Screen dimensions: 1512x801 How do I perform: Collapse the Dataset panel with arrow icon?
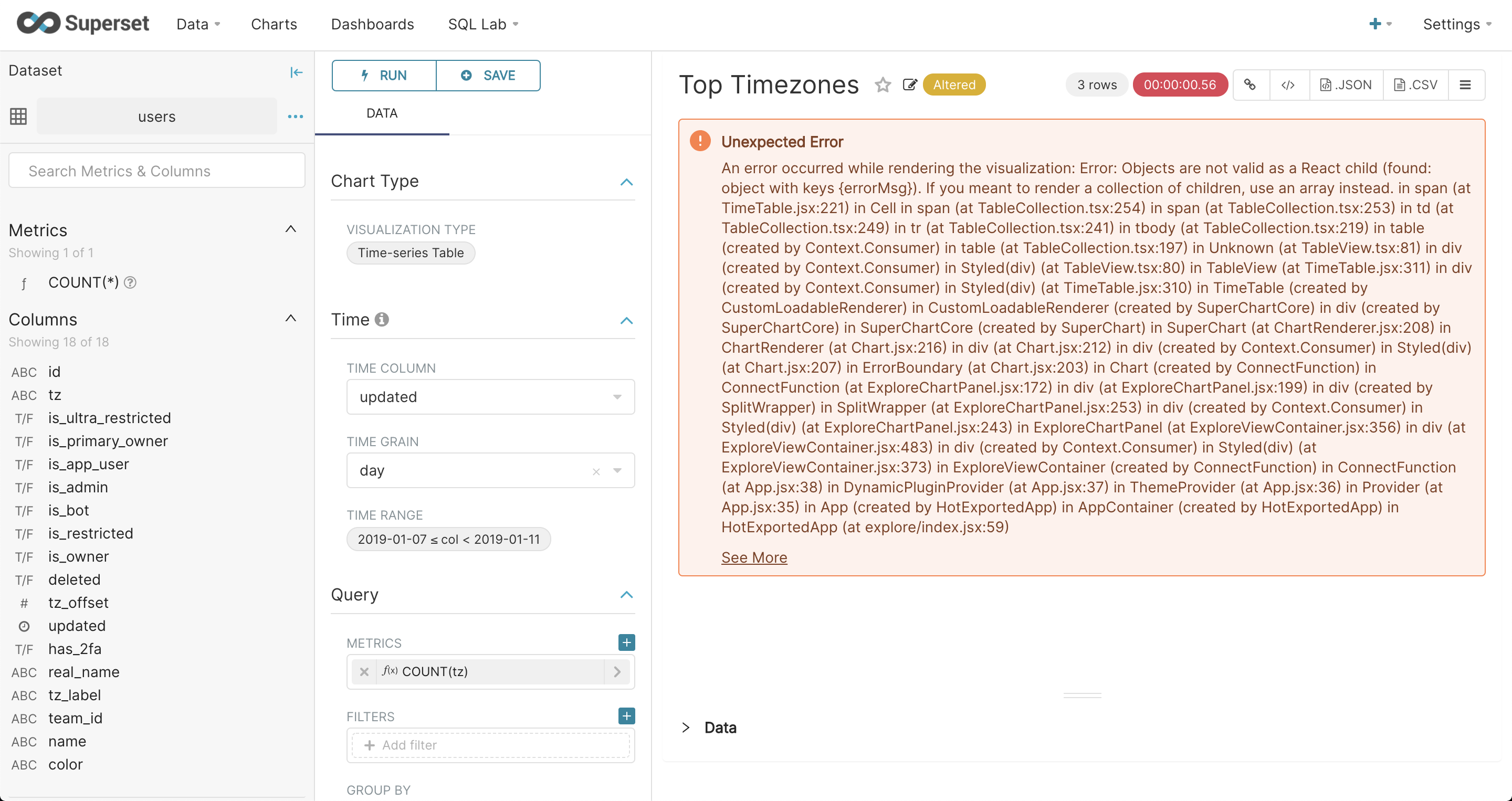(297, 72)
